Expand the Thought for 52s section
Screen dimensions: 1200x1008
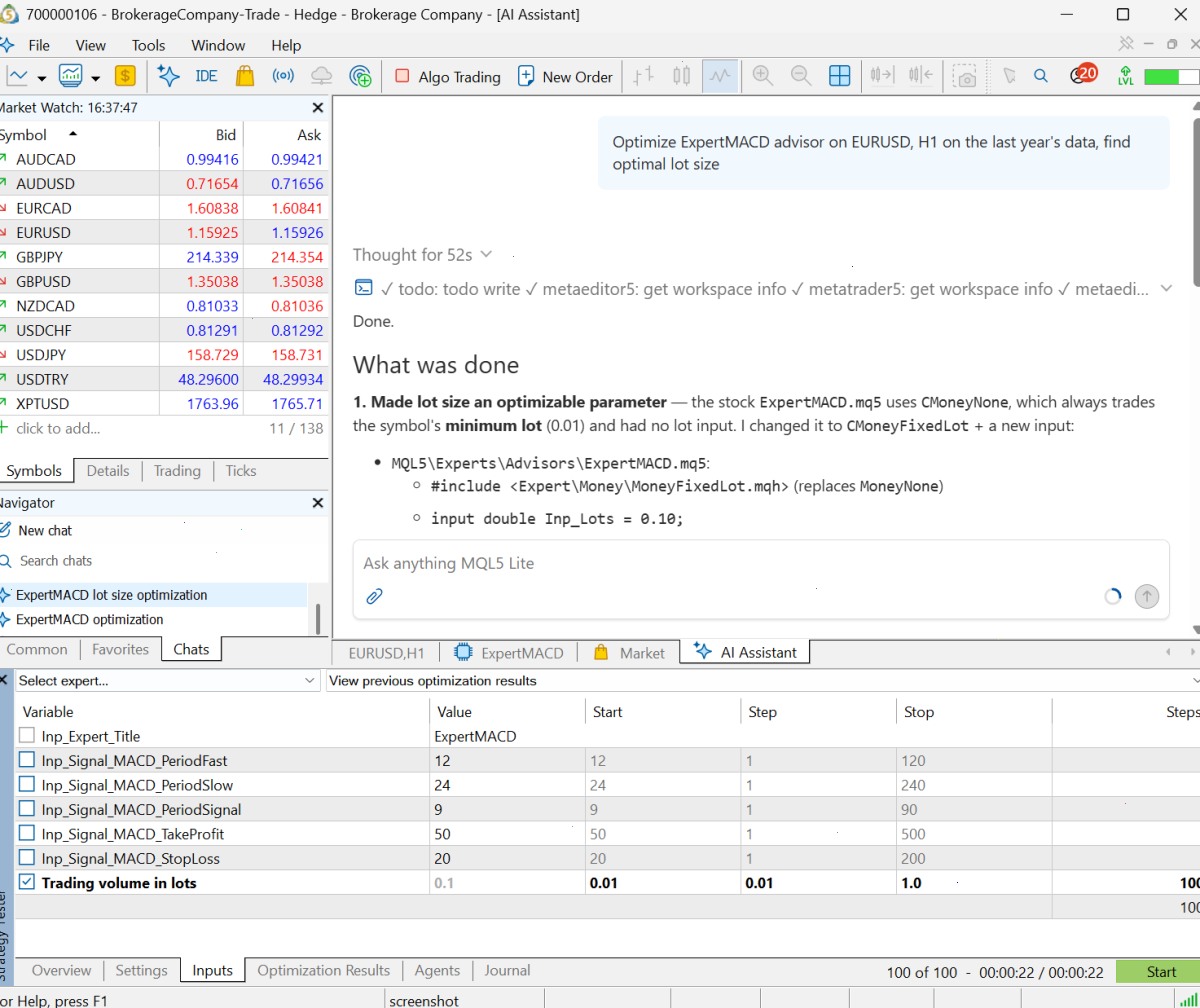tap(422, 255)
